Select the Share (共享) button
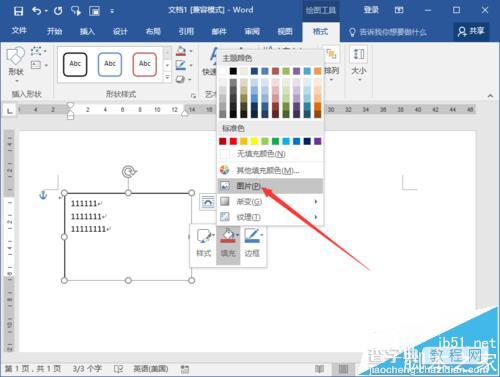The image size is (500, 377). tap(471, 32)
